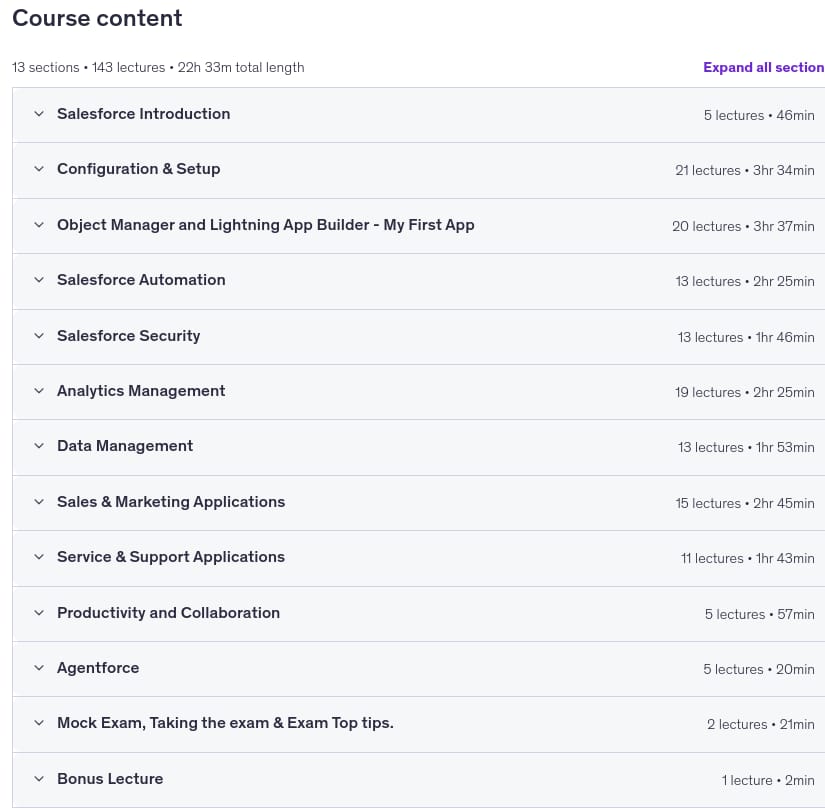Click '5 lectures • 57min' text
825x808 pixels.
(760, 614)
